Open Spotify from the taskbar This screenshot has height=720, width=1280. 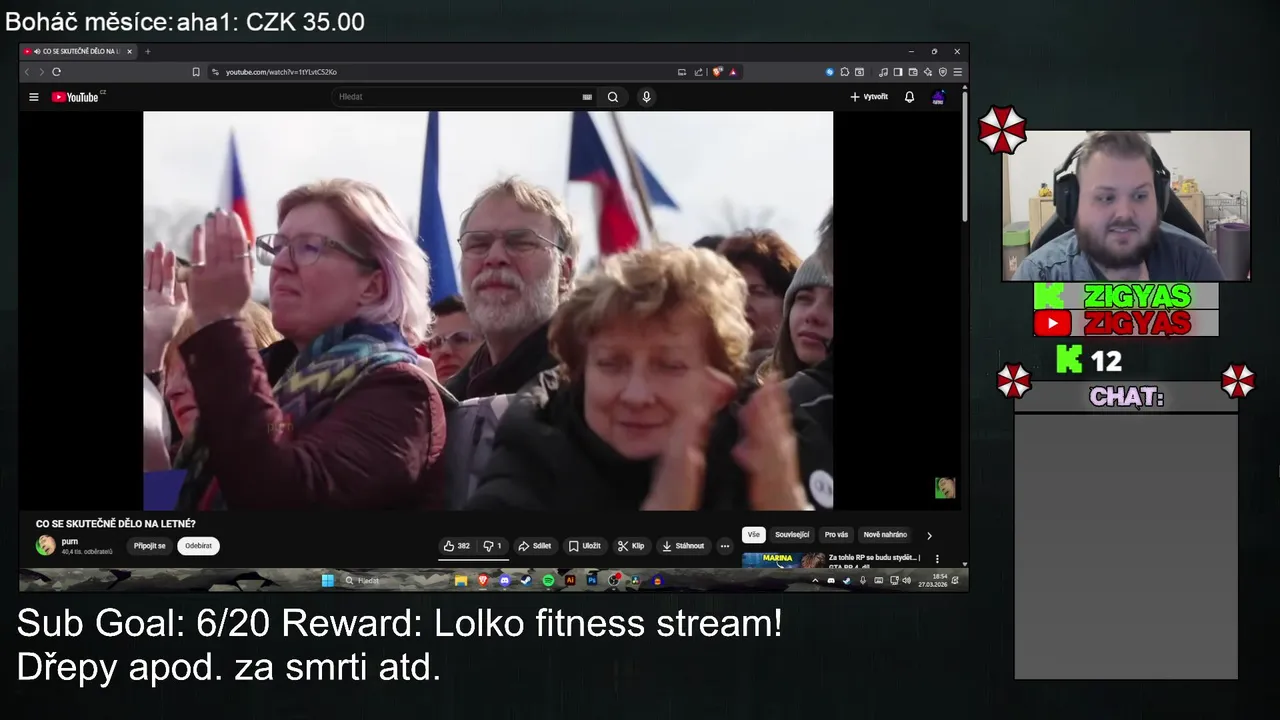pyautogui.click(x=549, y=580)
